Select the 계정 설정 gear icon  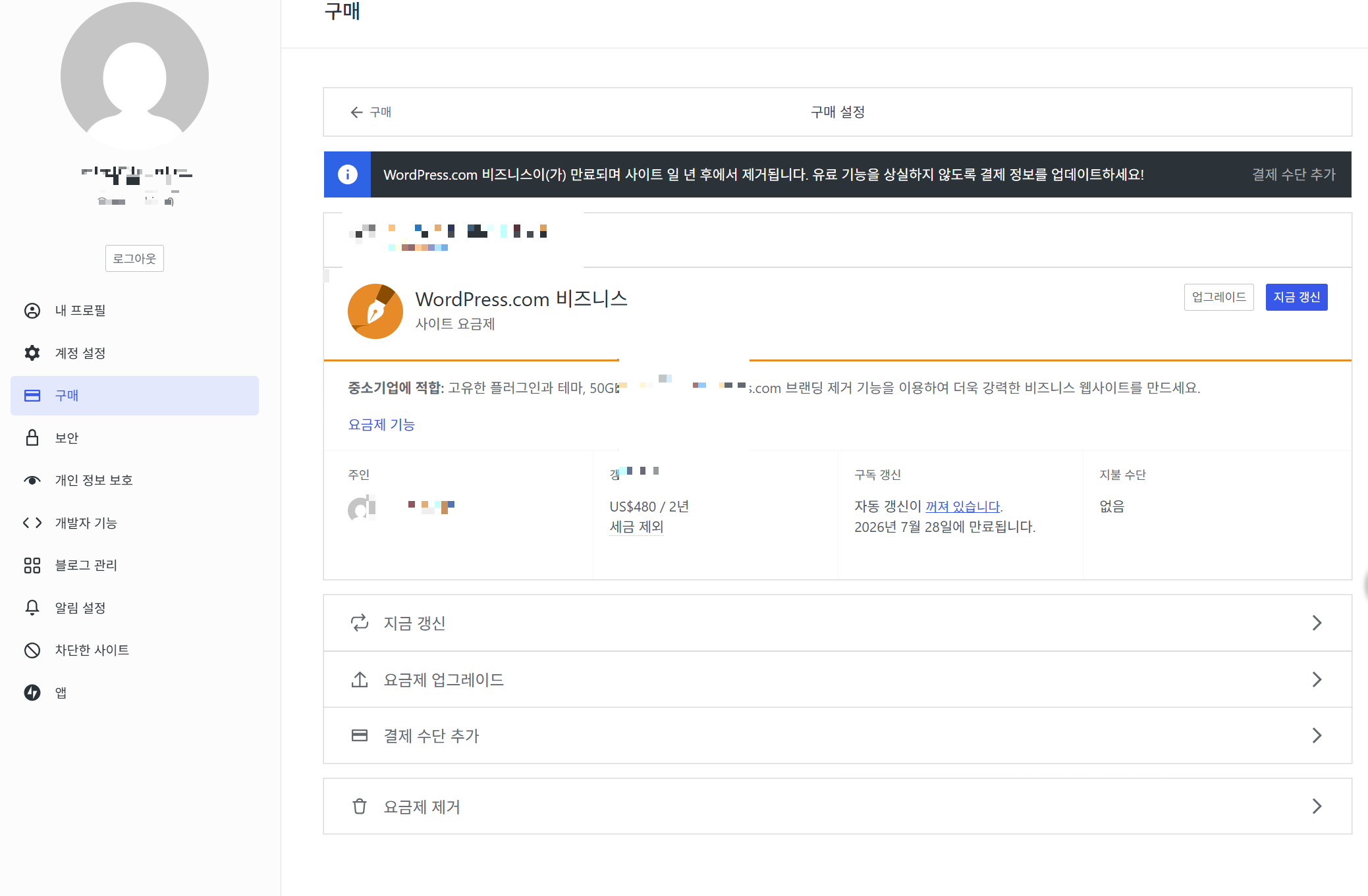point(32,353)
